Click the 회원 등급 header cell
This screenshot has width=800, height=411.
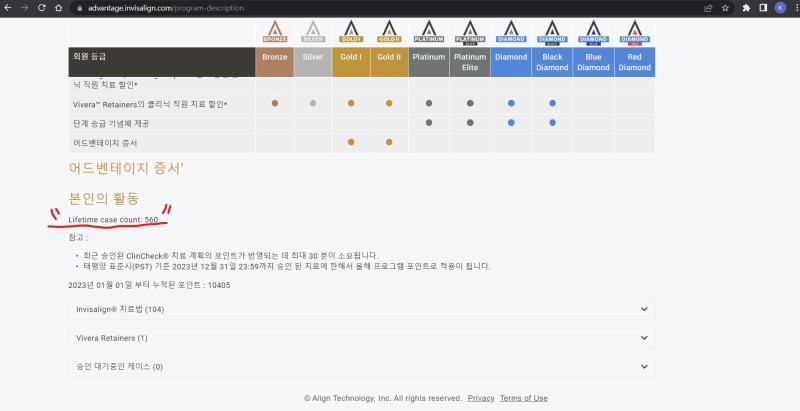tap(162, 62)
